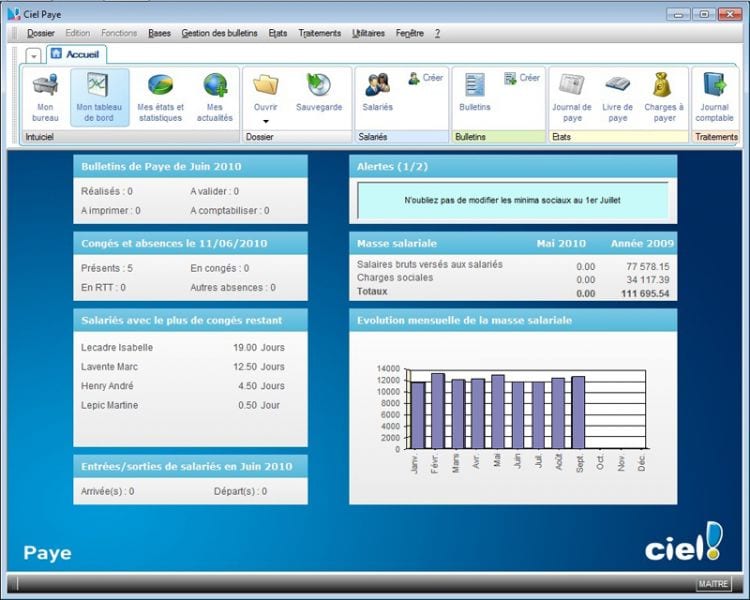Click Créer button next to Bulletins

coord(522,78)
